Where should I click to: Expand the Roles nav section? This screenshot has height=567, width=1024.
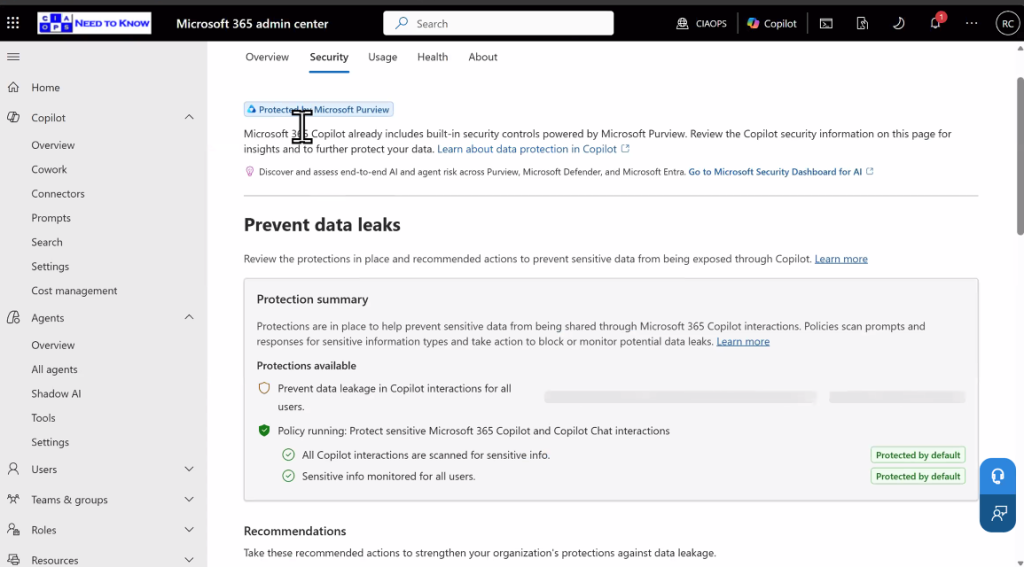point(189,530)
